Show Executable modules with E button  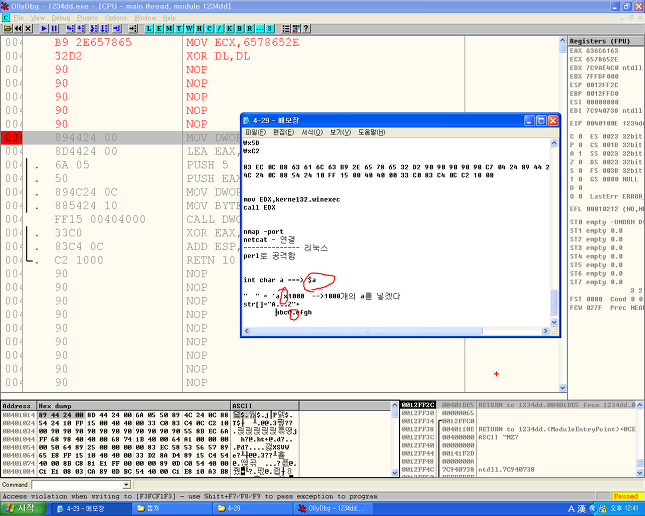pyautogui.click(x=159, y=28)
